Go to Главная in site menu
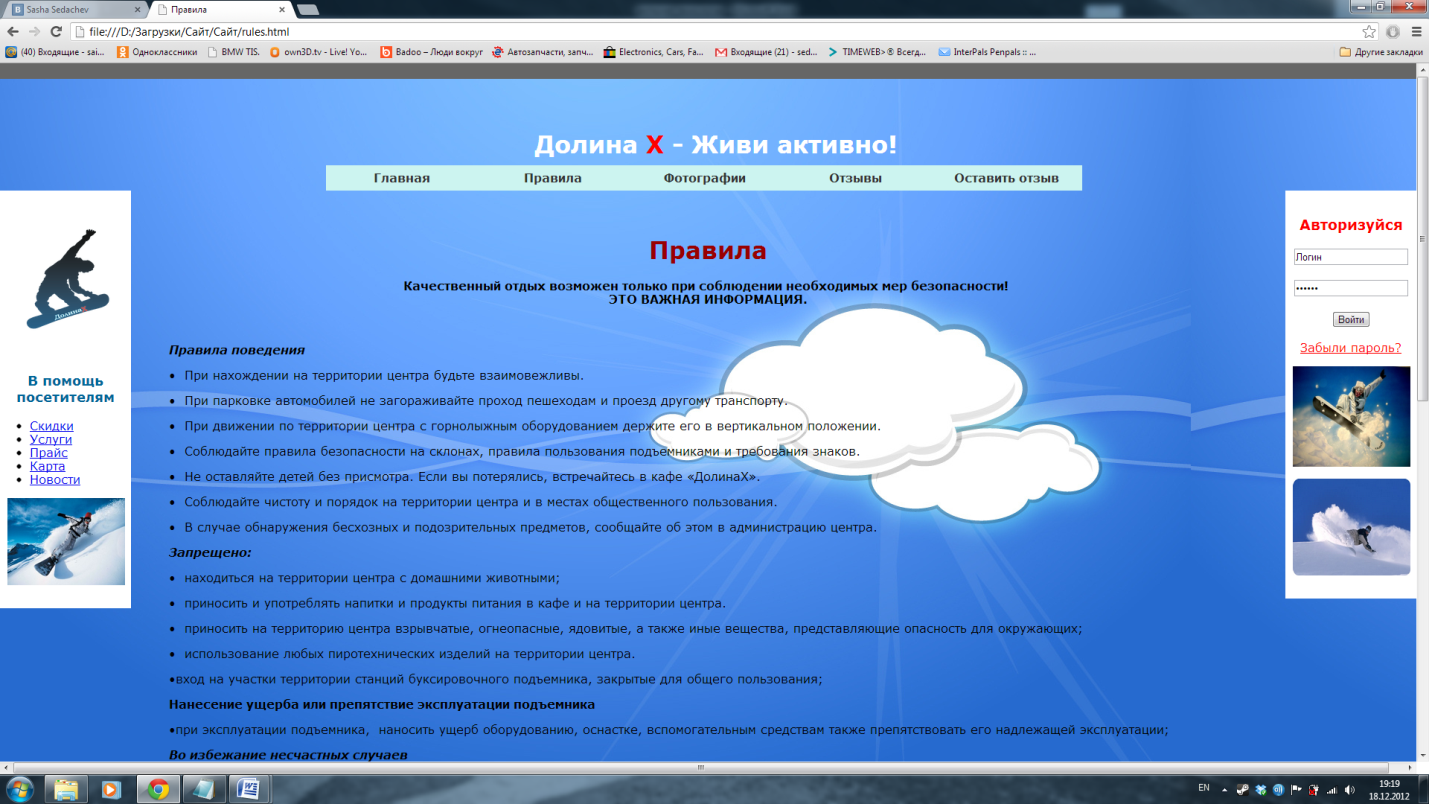Viewport: 1429px width, 804px height. pos(402,178)
